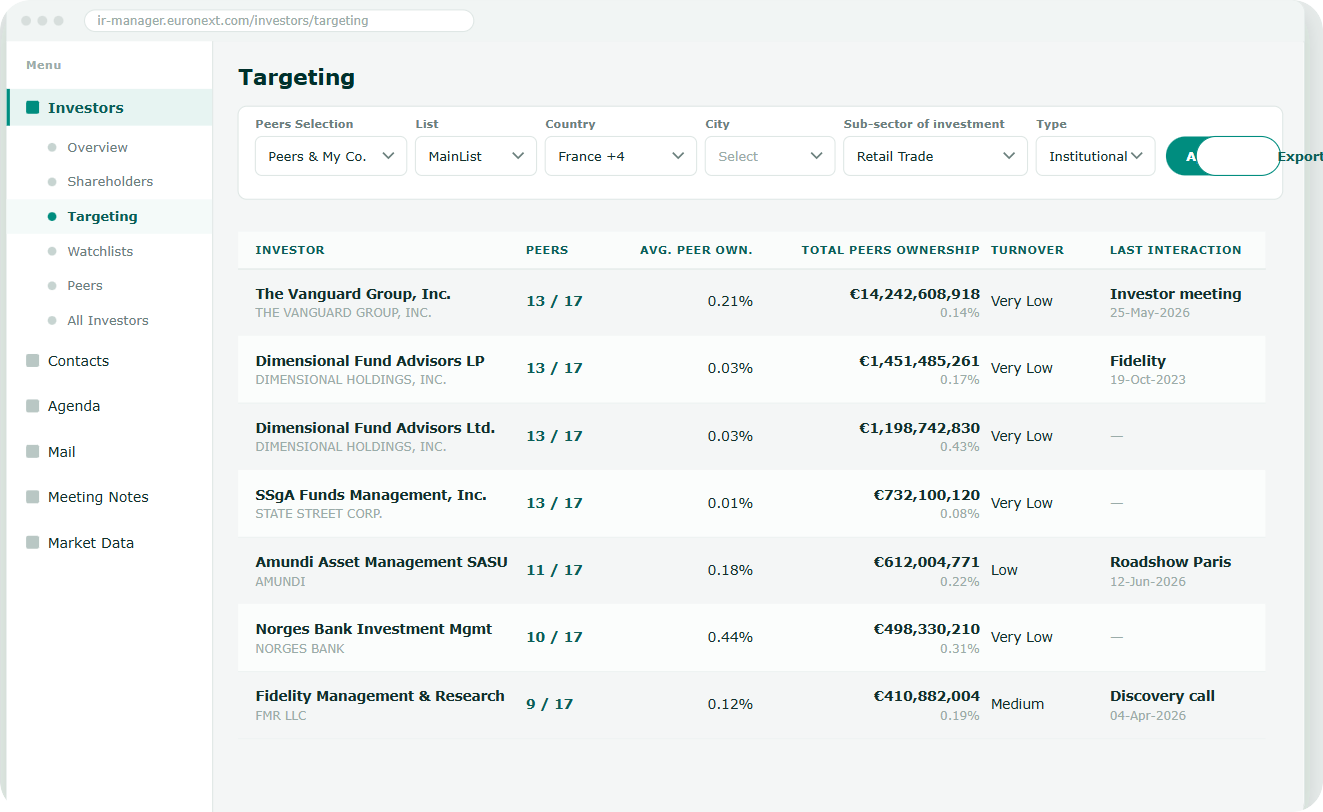Image resolution: width=1323 pixels, height=812 pixels.
Task: Click the €498,330,210 ownership value
Action: point(927,629)
